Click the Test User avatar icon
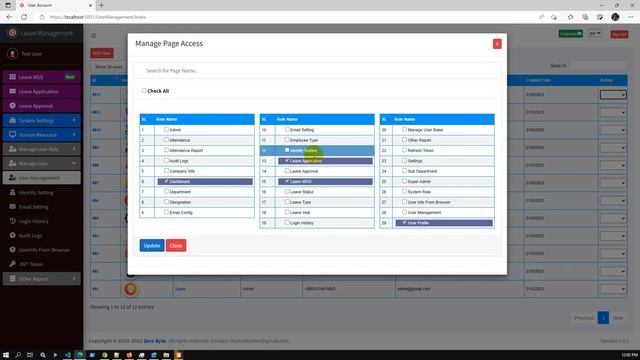 point(12,53)
